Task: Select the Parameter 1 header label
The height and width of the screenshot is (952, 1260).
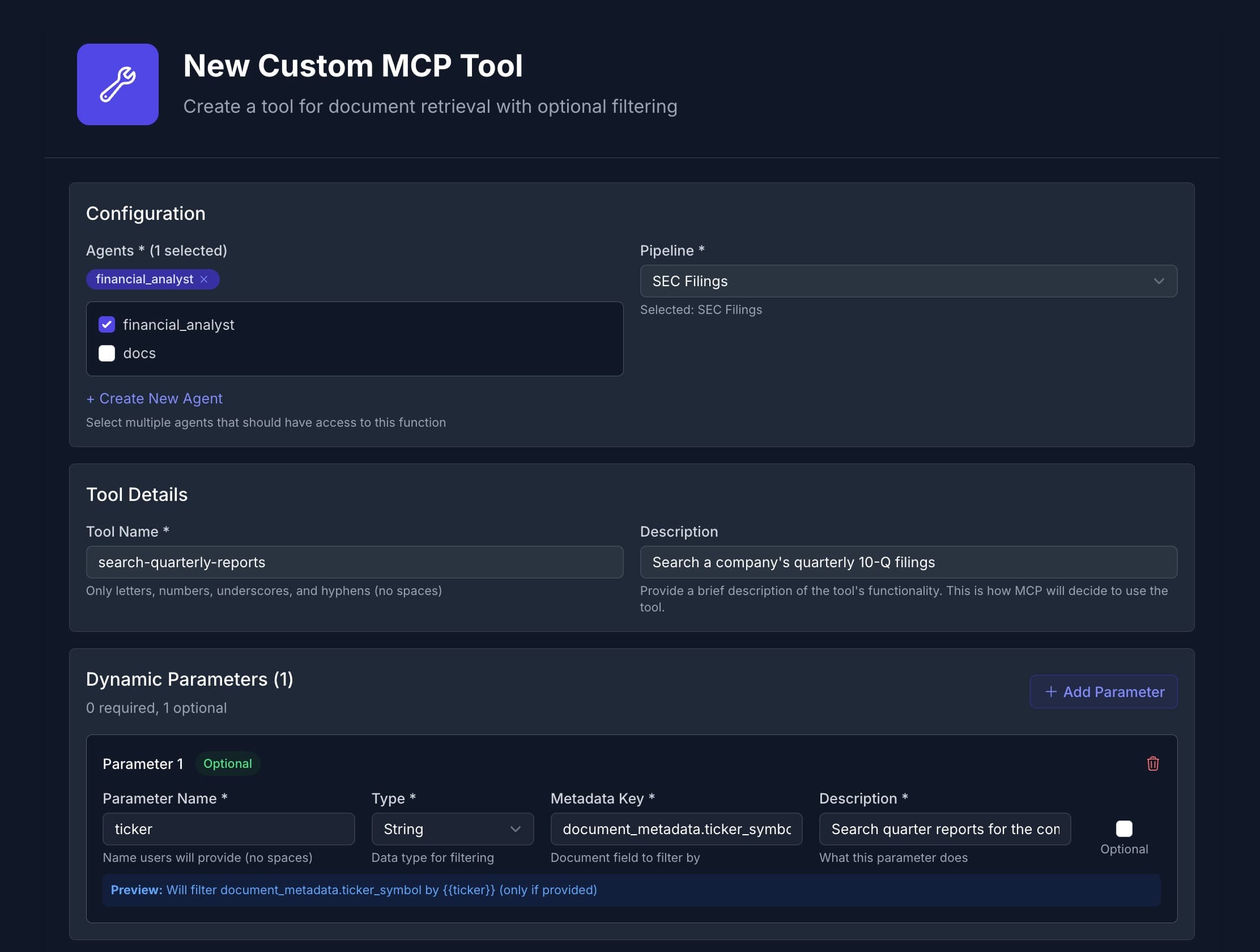Action: pos(142,763)
